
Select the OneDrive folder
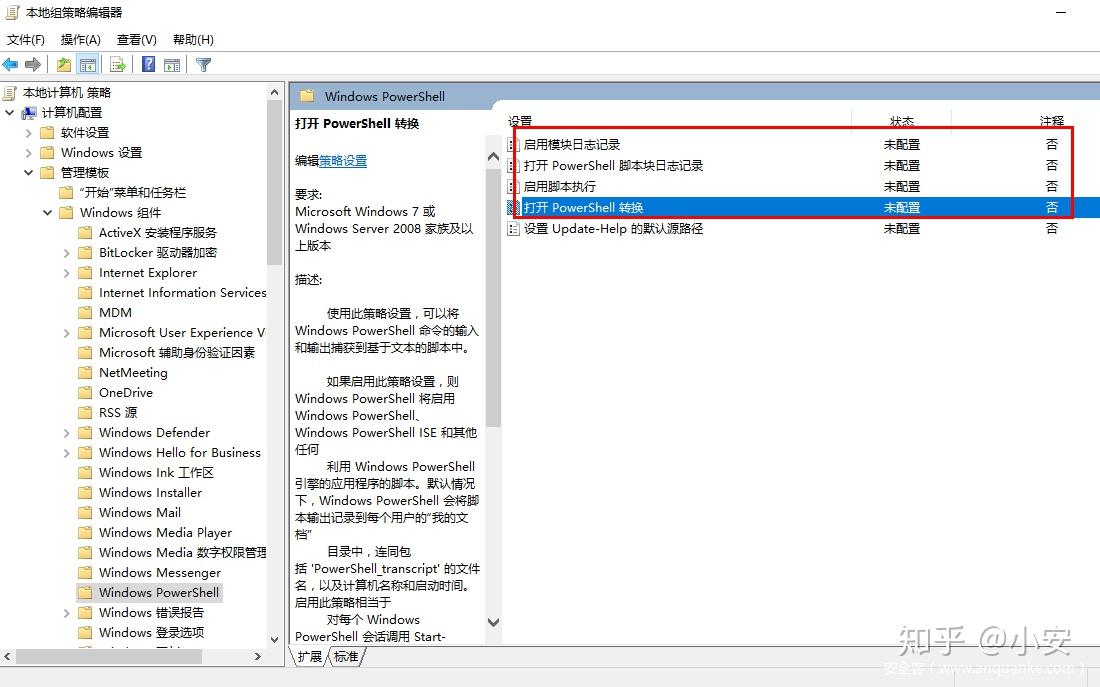pyautogui.click(x=126, y=392)
